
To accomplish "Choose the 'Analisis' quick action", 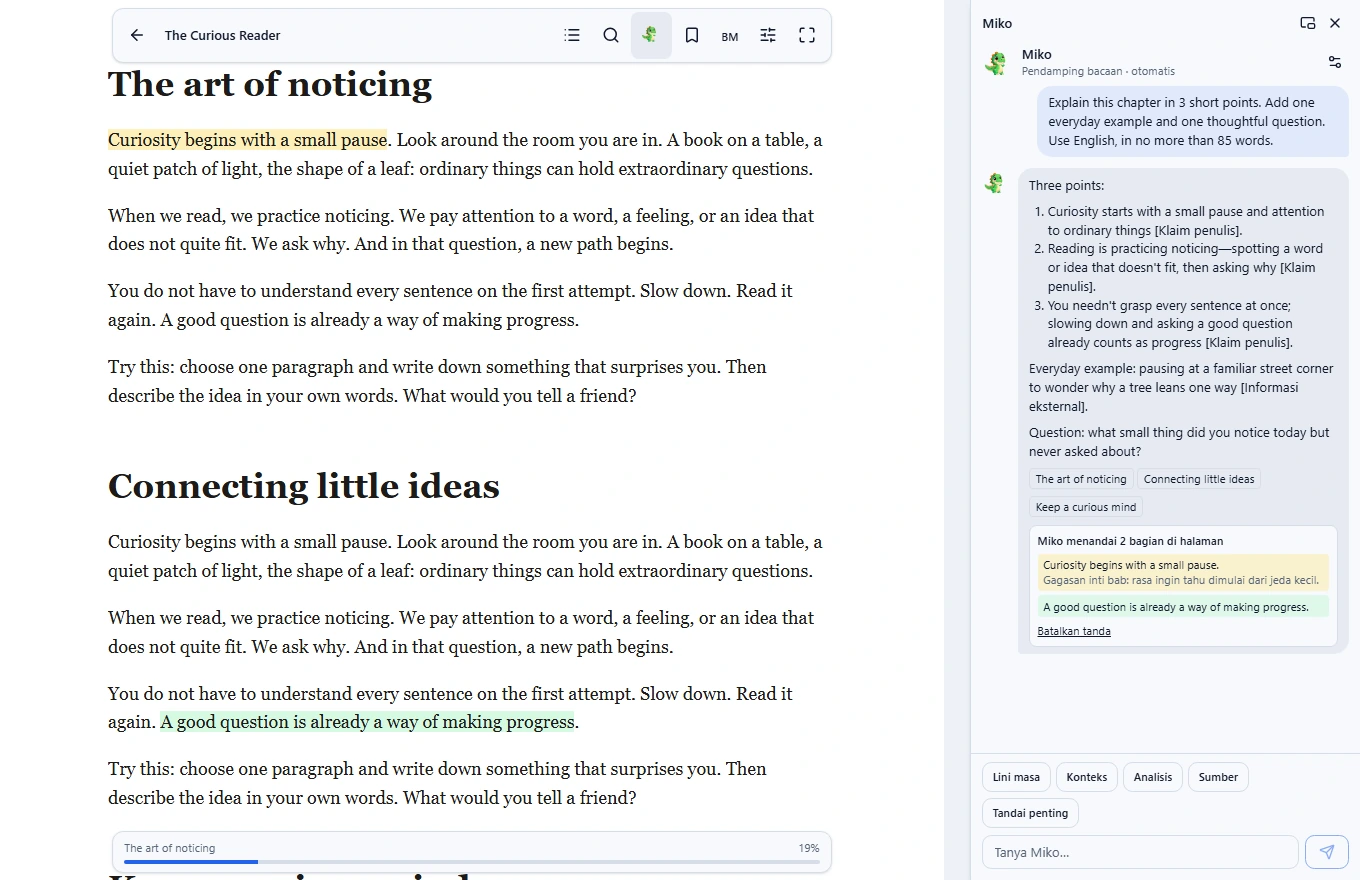I will pyautogui.click(x=1153, y=777).
